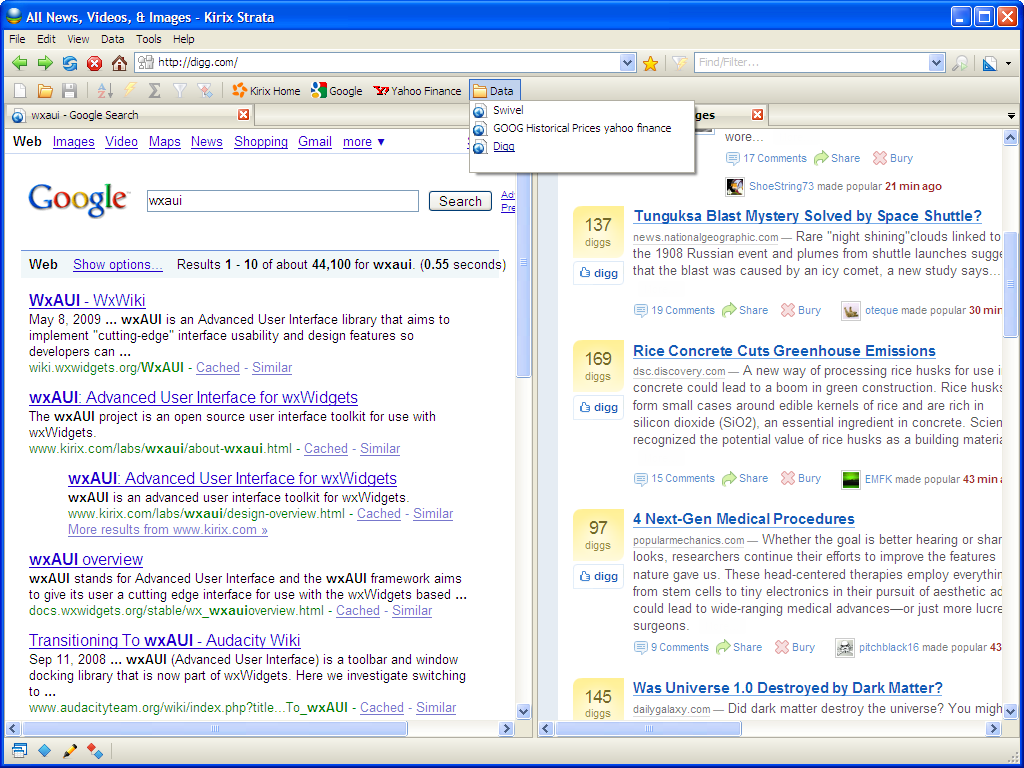Click ShoeString73's avatar thumbnail
The height and width of the screenshot is (768, 1024).
coord(735,187)
